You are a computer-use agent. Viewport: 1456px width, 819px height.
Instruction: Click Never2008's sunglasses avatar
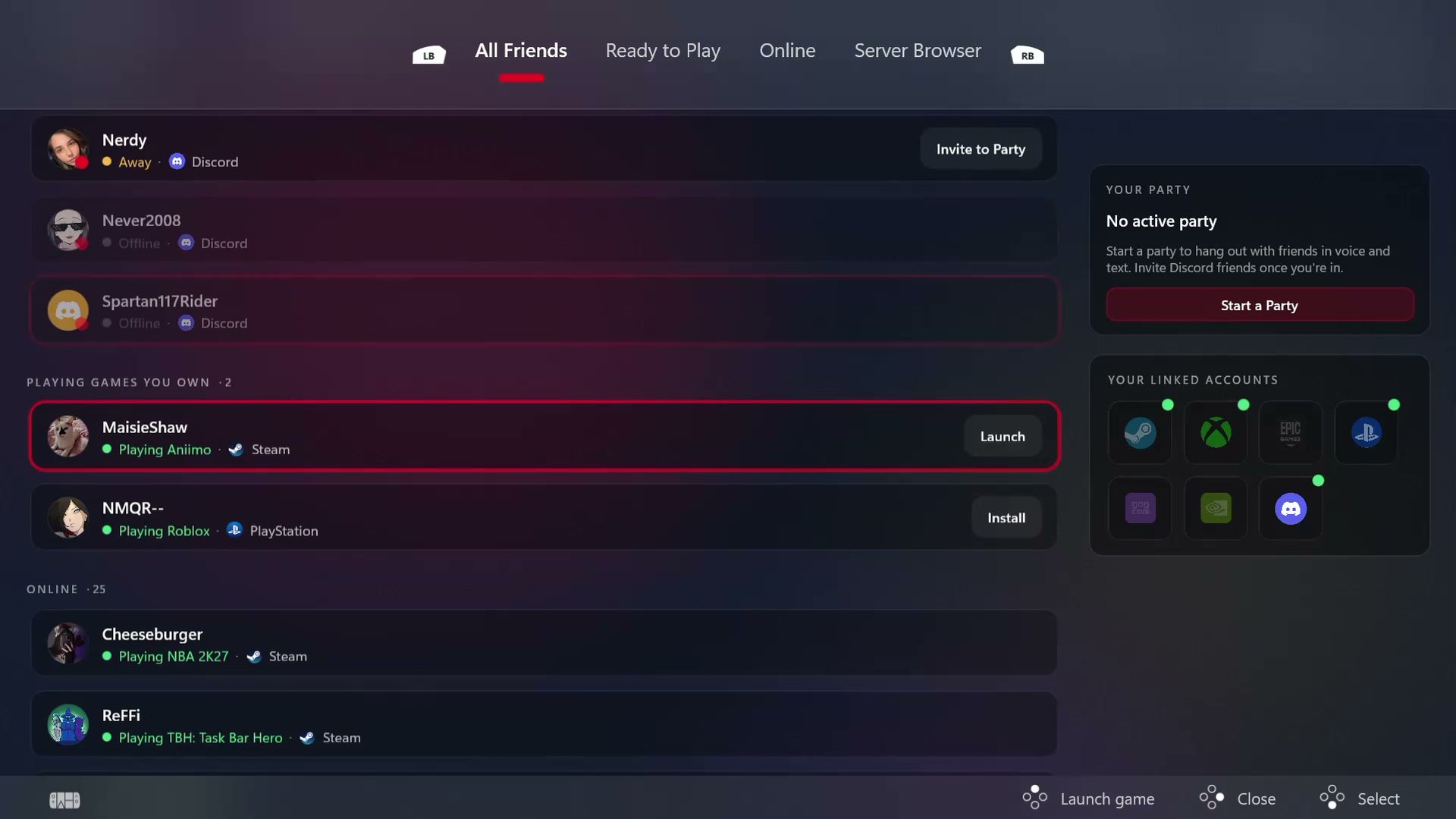67,230
